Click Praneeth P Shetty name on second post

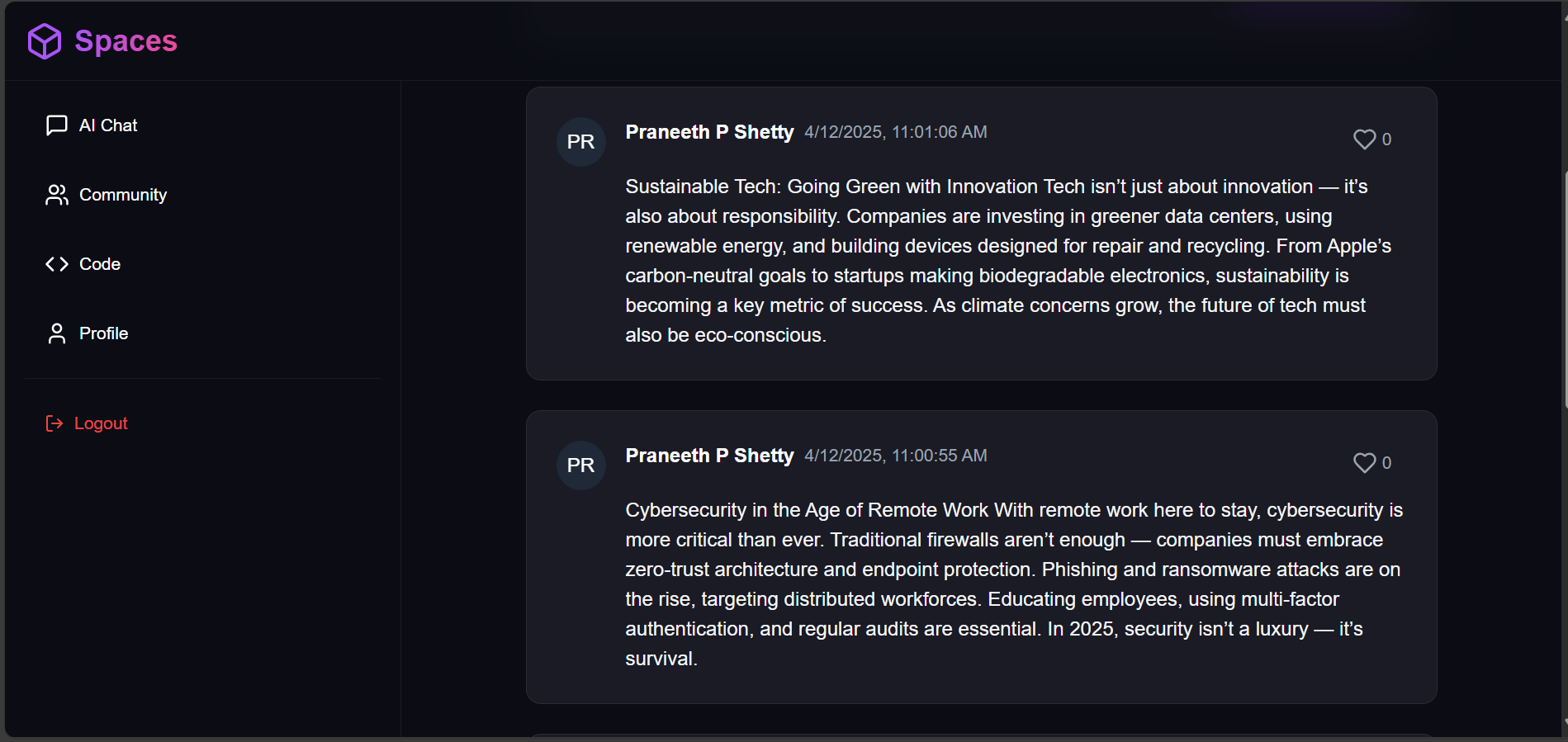click(x=709, y=456)
